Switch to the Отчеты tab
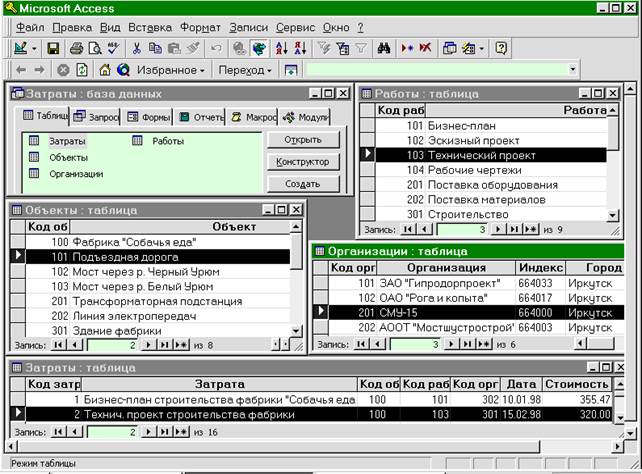Screen dimensions: 642x474 tap(201, 117)
